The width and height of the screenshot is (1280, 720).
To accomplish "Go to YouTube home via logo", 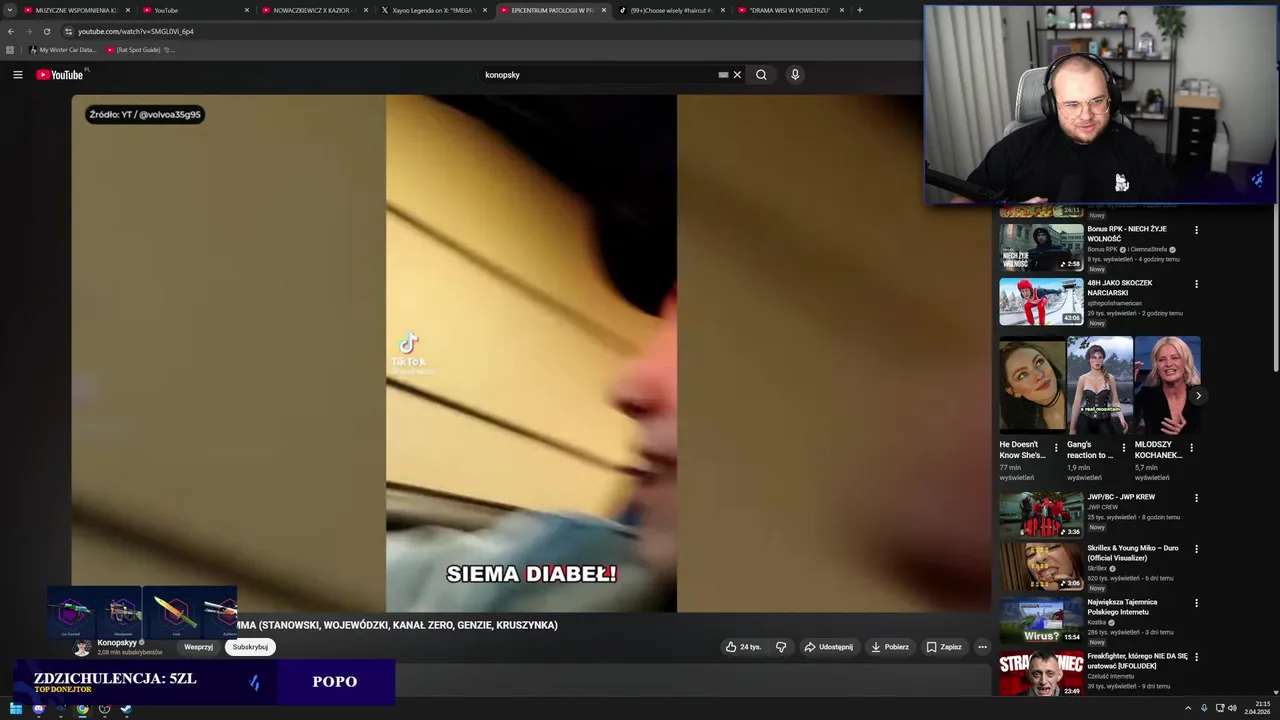I will 61,75.
